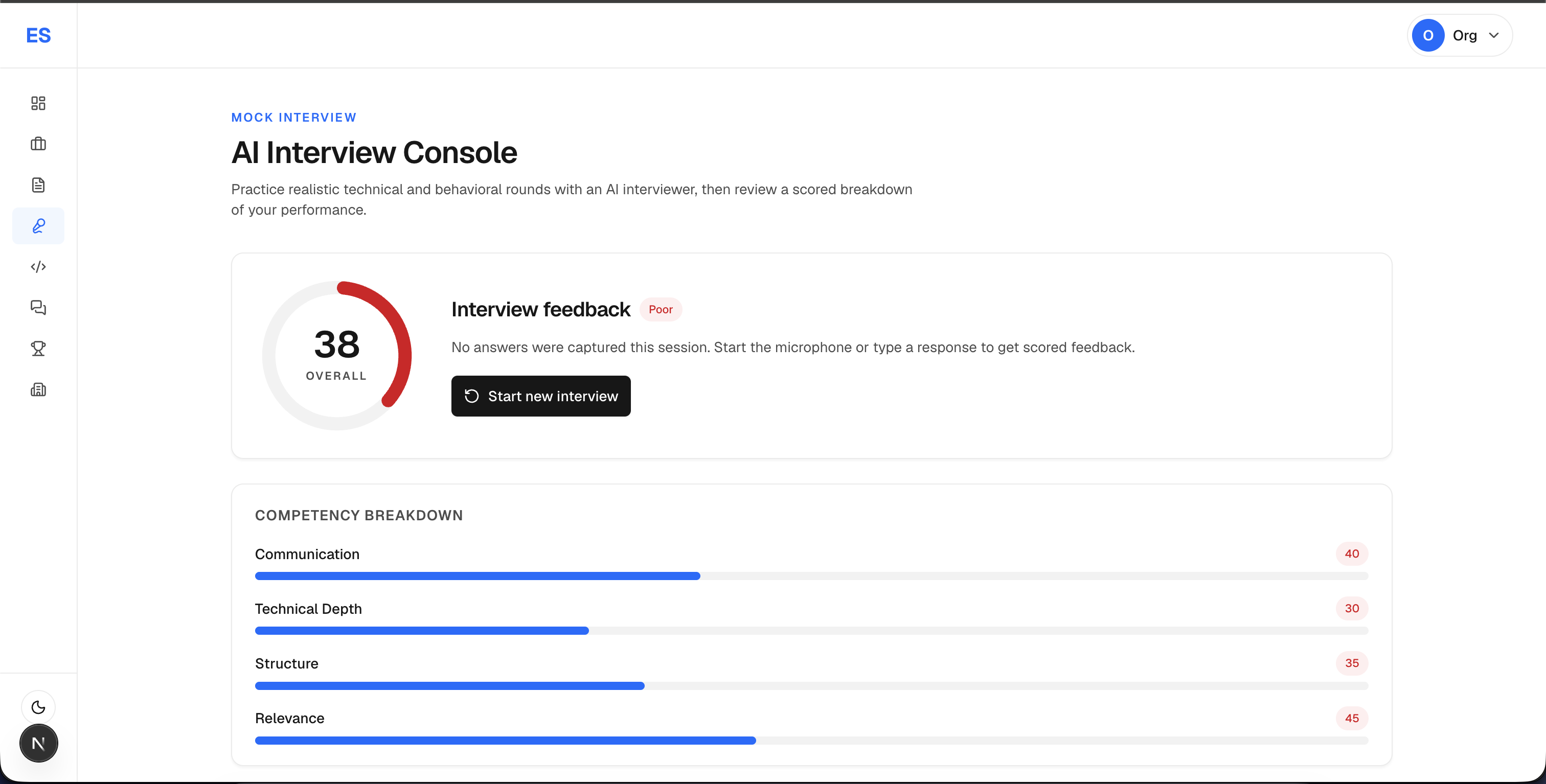Image resolution: width=1546 pixels, height=784 pixels.
Task: Click the restart icon in Start new interview
Action: click(472, 396)
